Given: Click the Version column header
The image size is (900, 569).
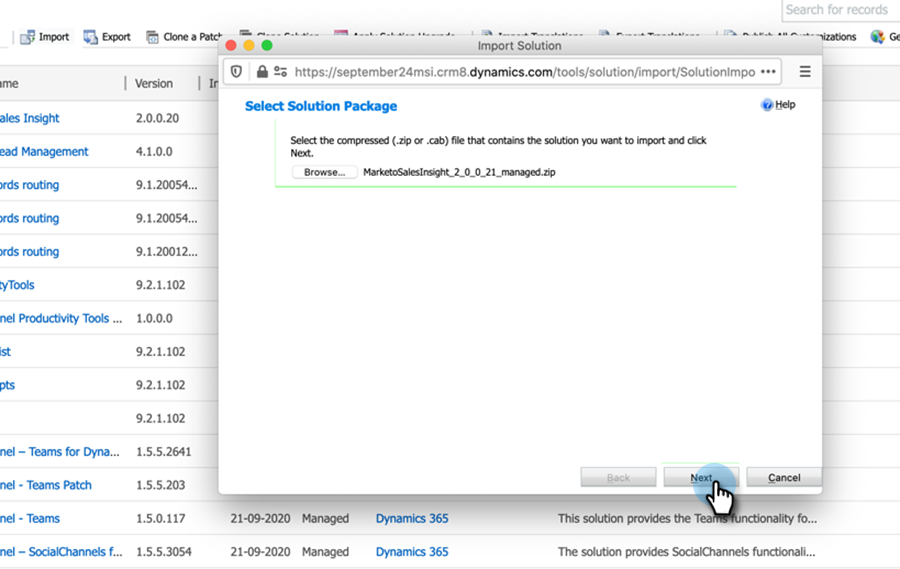Looking at the screenshot, I should (153, 84).
